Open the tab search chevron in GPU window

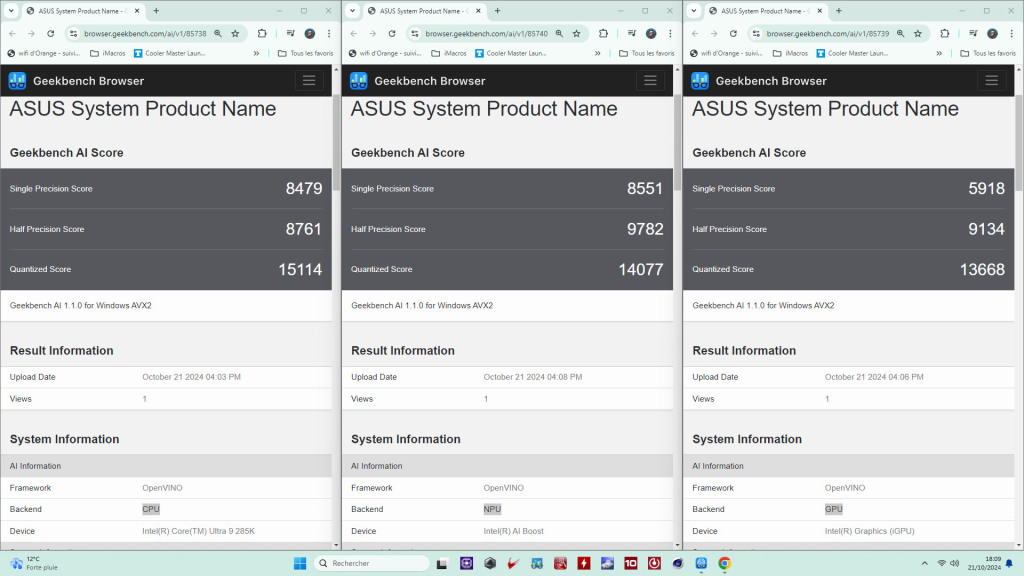pos(694,11)
